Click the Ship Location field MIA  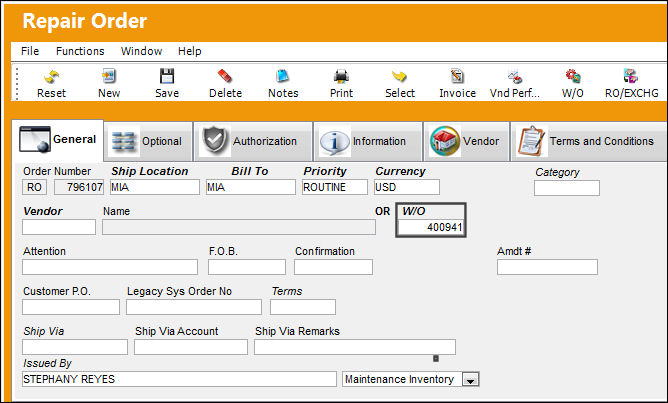pyautogui.click(x=155, y=187)
